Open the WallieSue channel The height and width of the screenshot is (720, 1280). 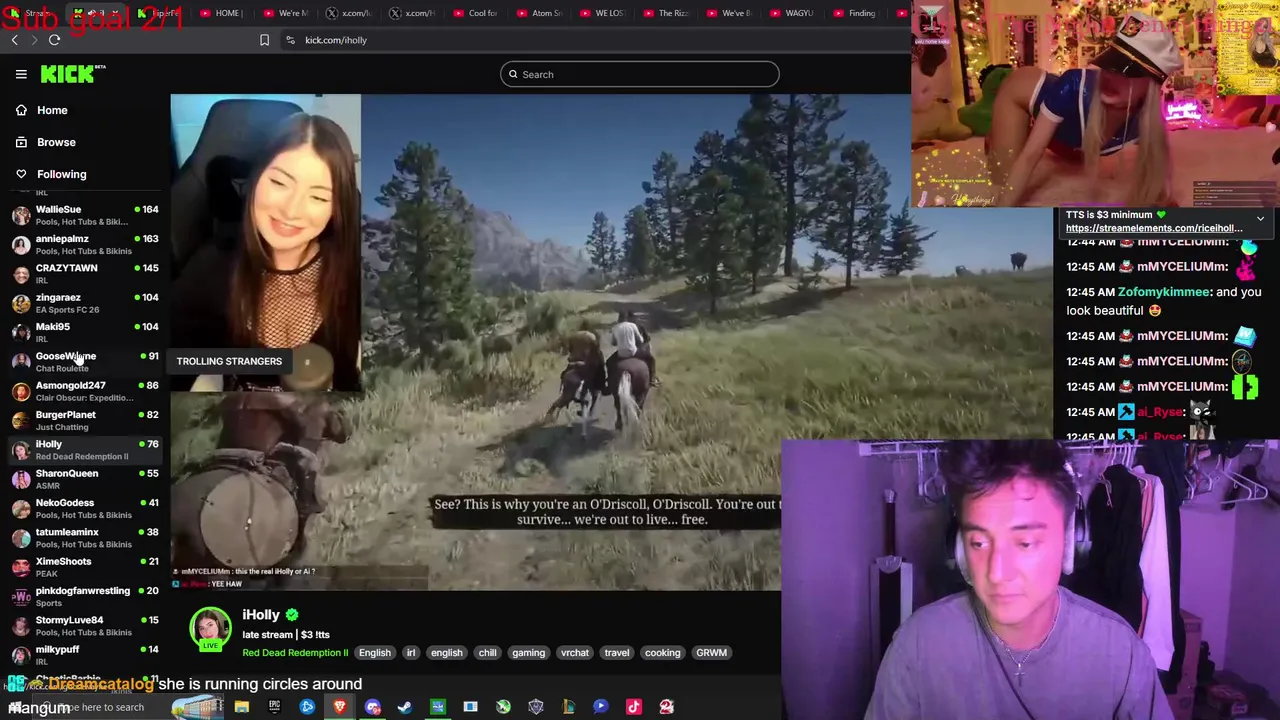tap(85, 215)
